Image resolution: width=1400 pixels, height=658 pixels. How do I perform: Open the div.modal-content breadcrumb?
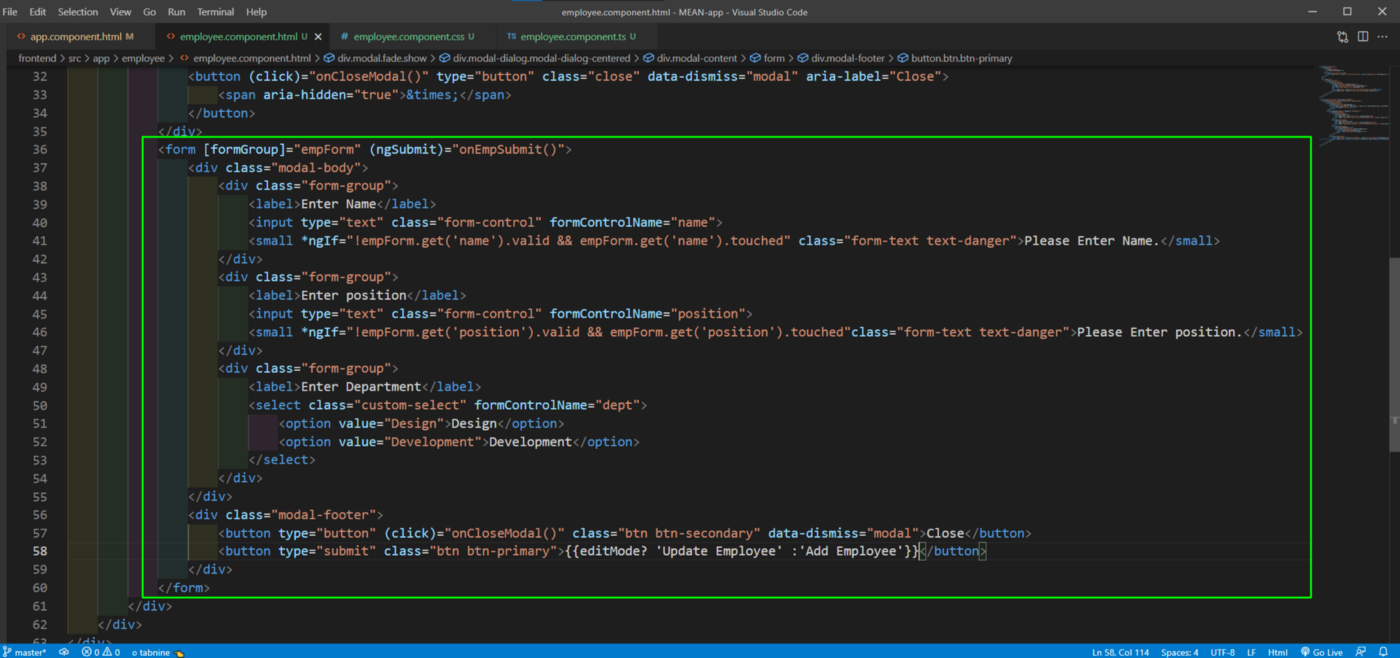click(x=689, y=58)
